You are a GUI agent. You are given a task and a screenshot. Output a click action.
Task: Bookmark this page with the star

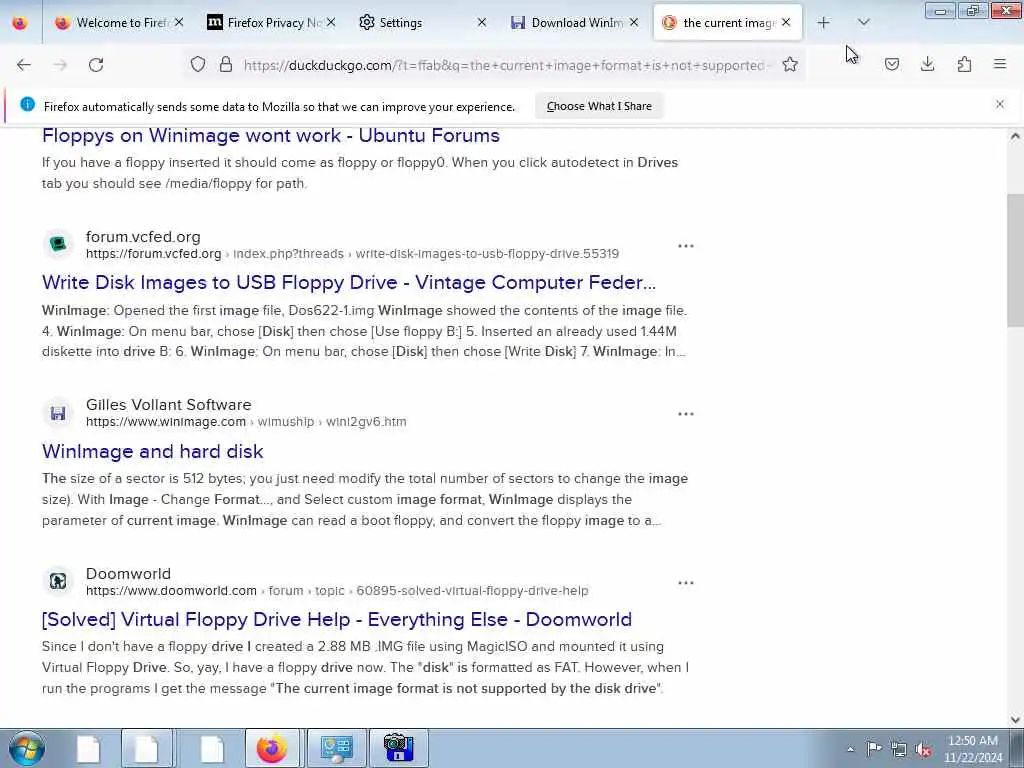coord(790,64)
